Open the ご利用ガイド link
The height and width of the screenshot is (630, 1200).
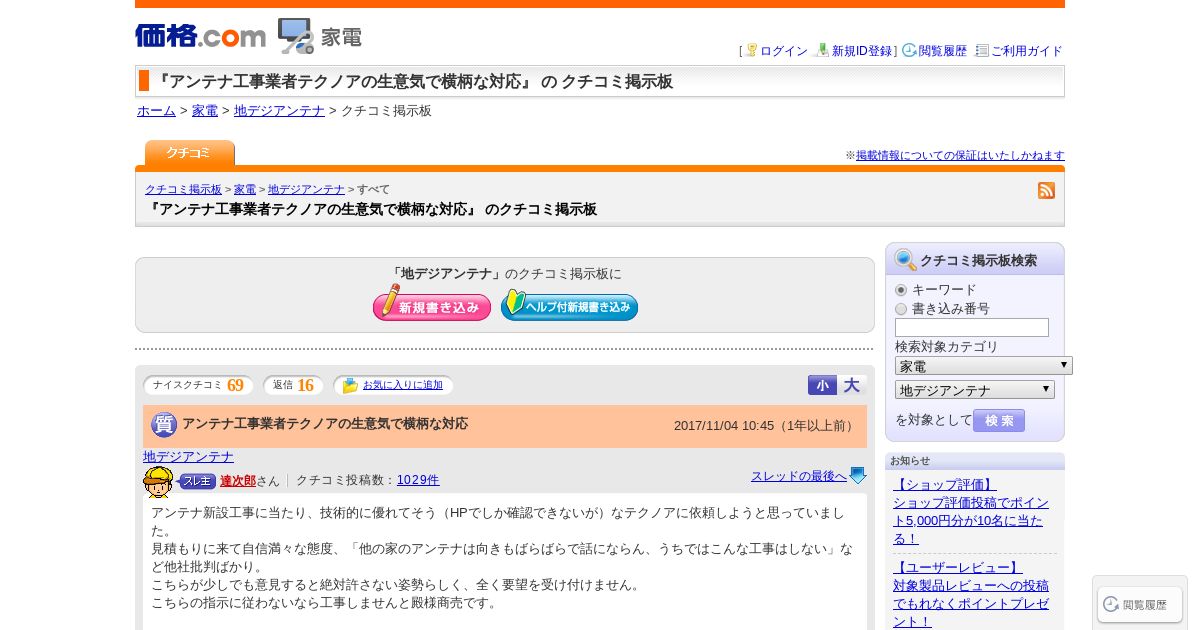(x=1026, y=51)
